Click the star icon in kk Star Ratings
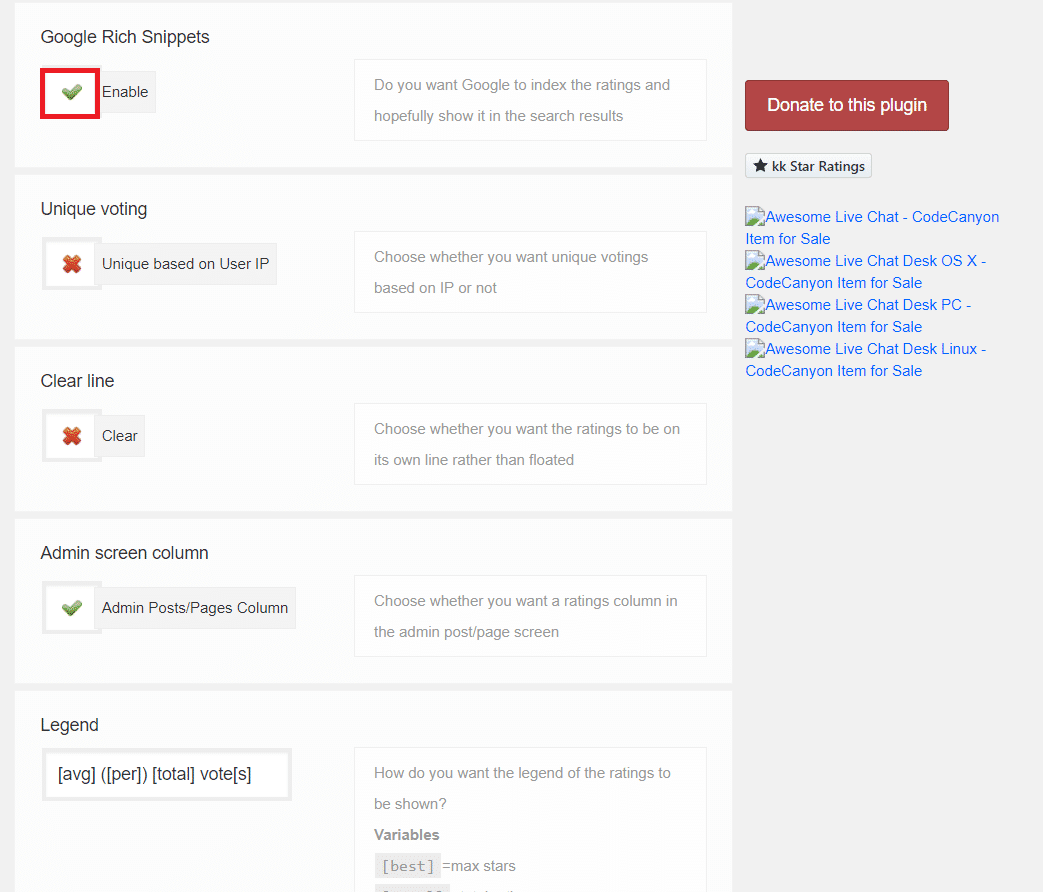 click(x=760, y=166)
